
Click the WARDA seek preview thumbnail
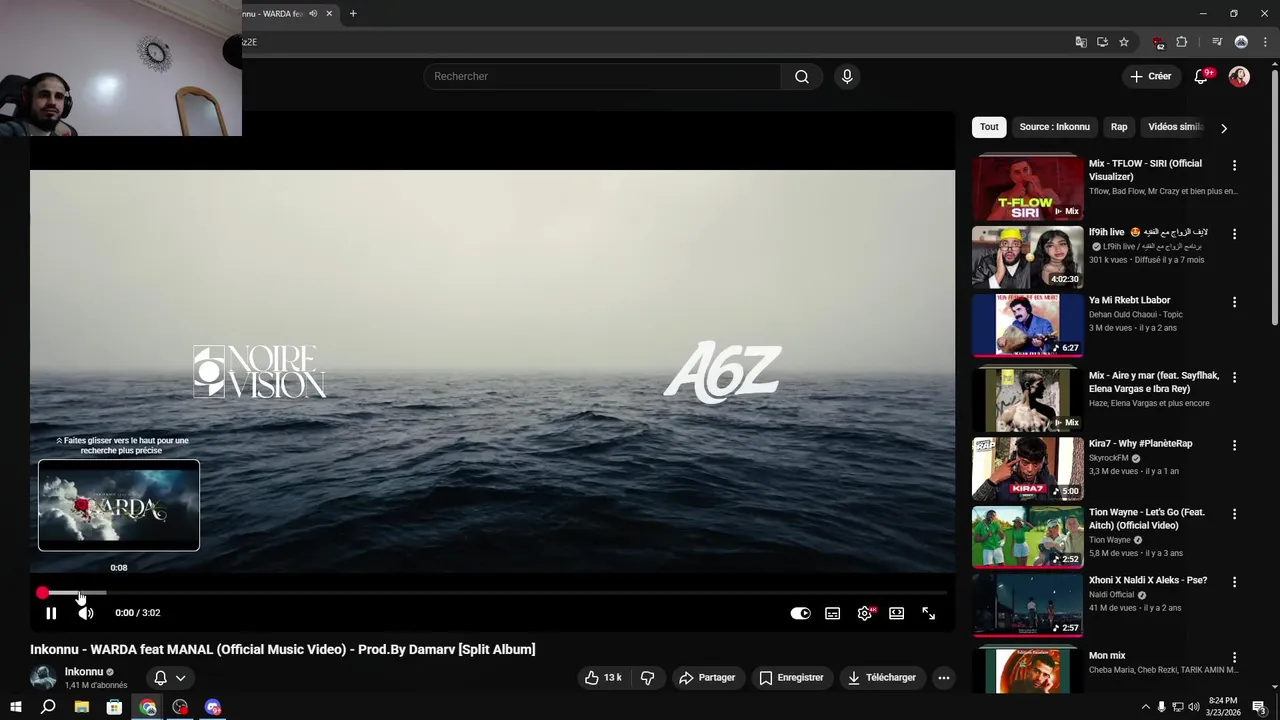tap(119, 505)
